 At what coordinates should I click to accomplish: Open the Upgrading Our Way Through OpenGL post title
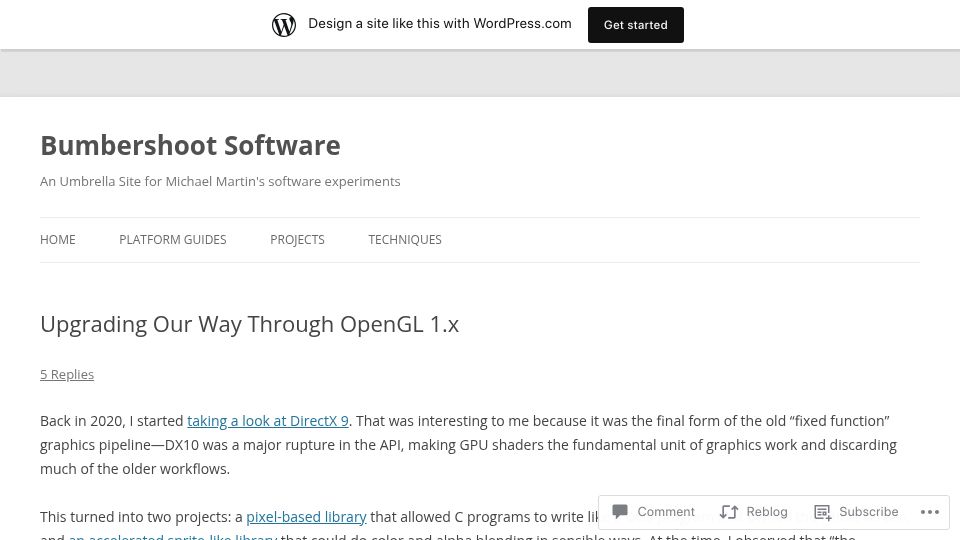pos(249,324)
